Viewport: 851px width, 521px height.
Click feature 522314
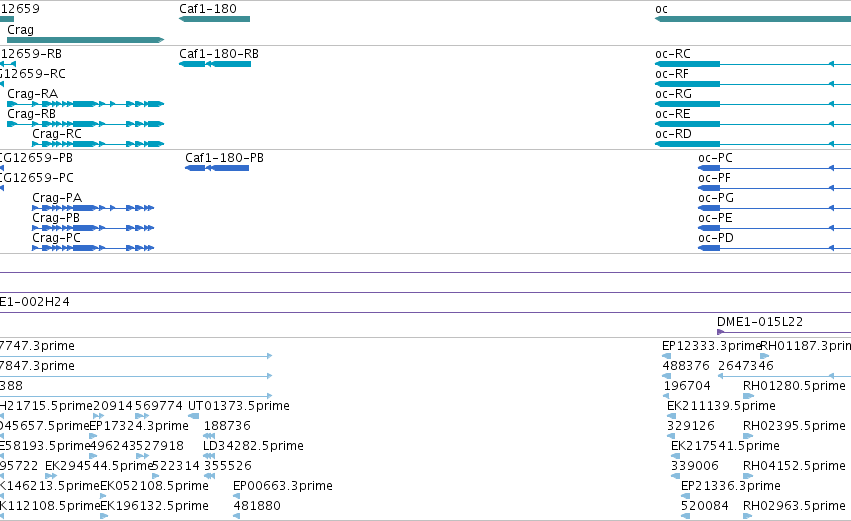(x=156, y=476)
